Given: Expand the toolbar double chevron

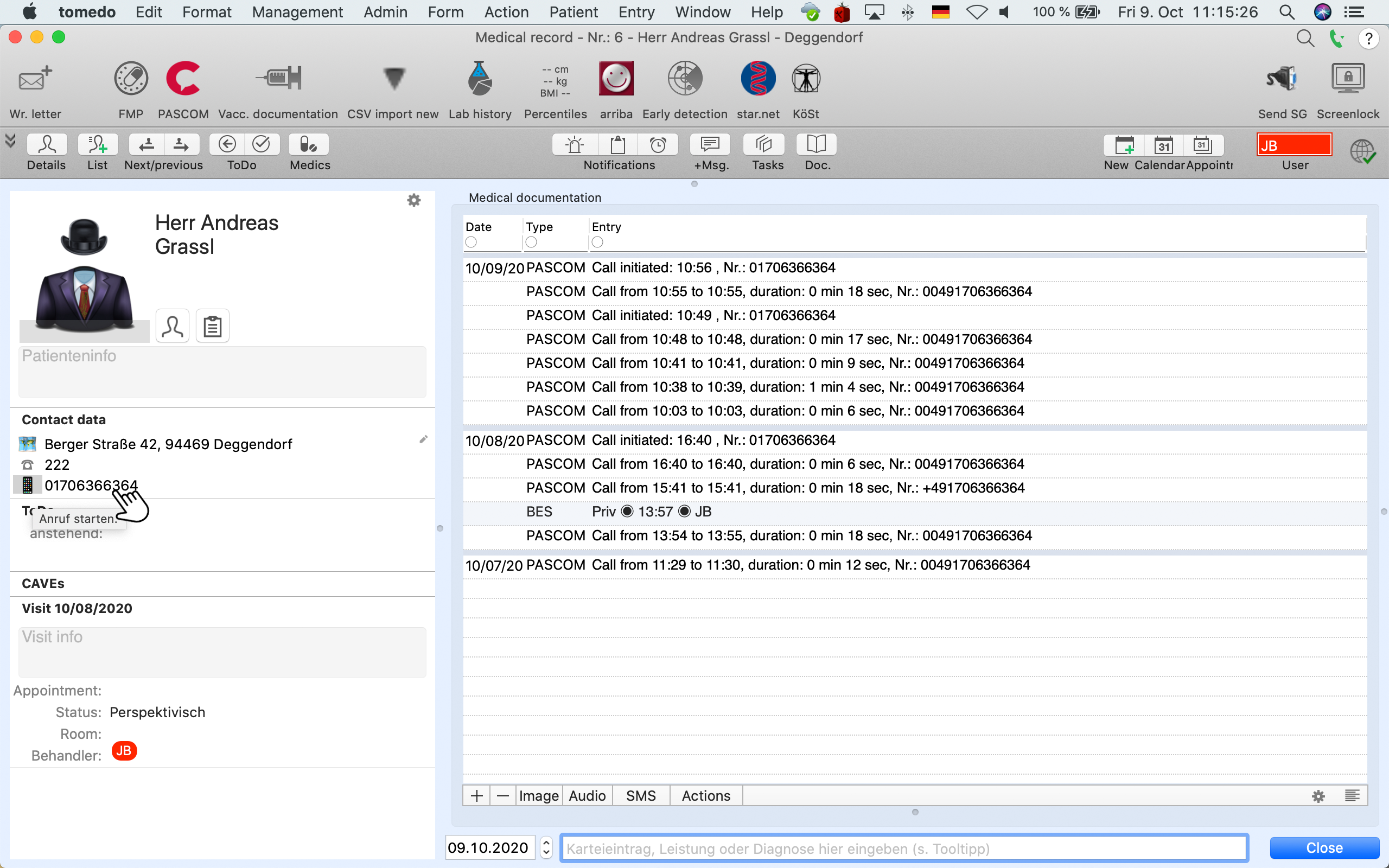Looking at the screenshot, I should pos(10,141).
